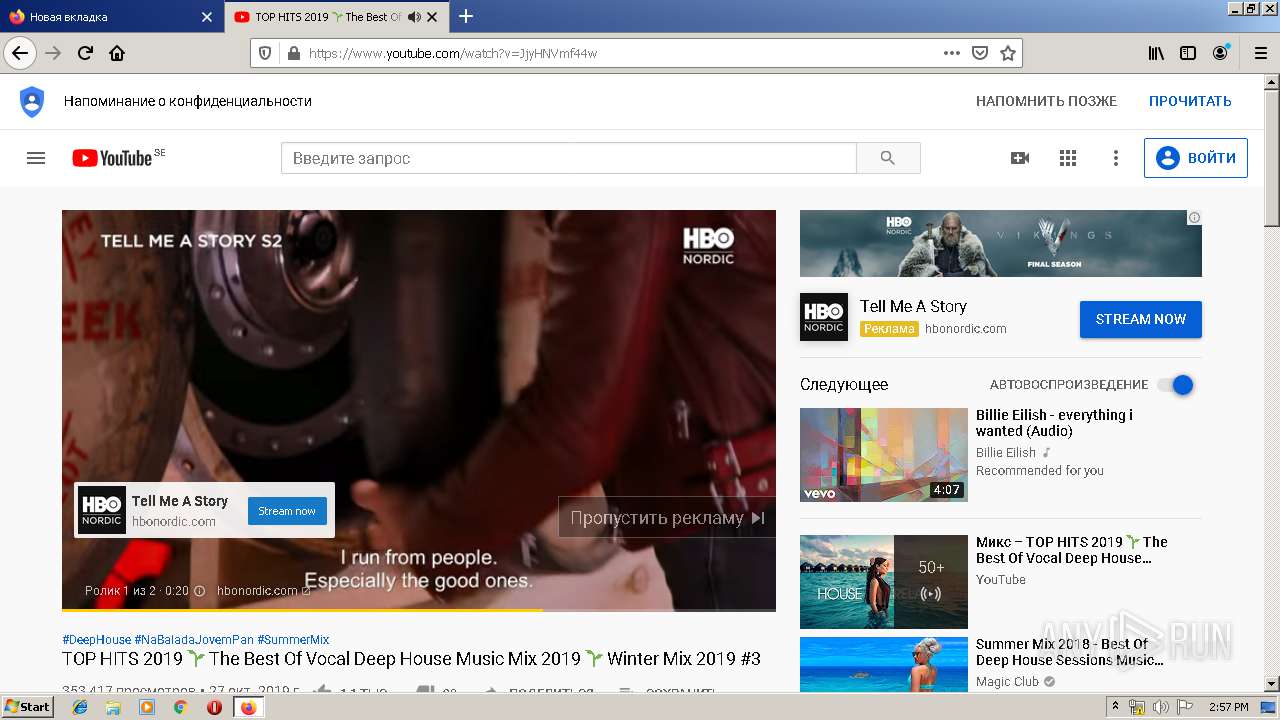1280x720 pixels.
Task: Click the AdChoices info icon on banner
Action: point(1194,217)
